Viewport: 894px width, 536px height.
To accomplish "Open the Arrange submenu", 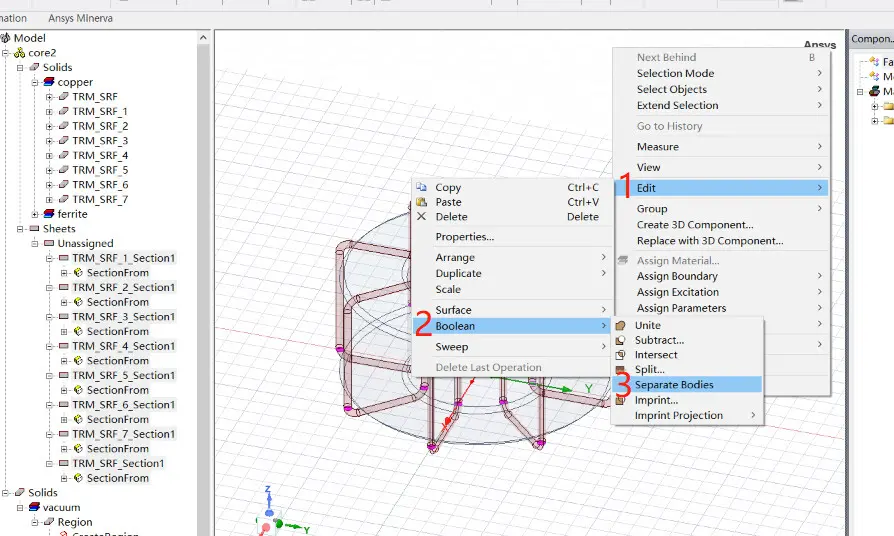I will pyautogui.click(x=511, y=257).
